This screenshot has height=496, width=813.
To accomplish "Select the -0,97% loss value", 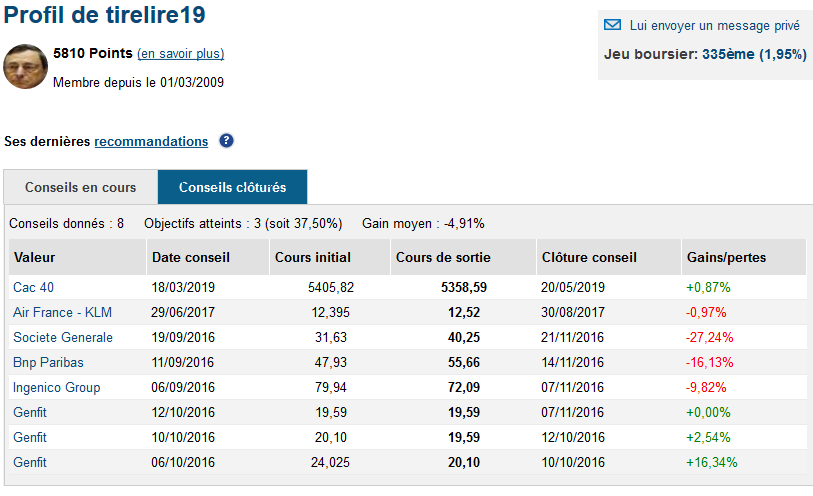I will 706,313.
